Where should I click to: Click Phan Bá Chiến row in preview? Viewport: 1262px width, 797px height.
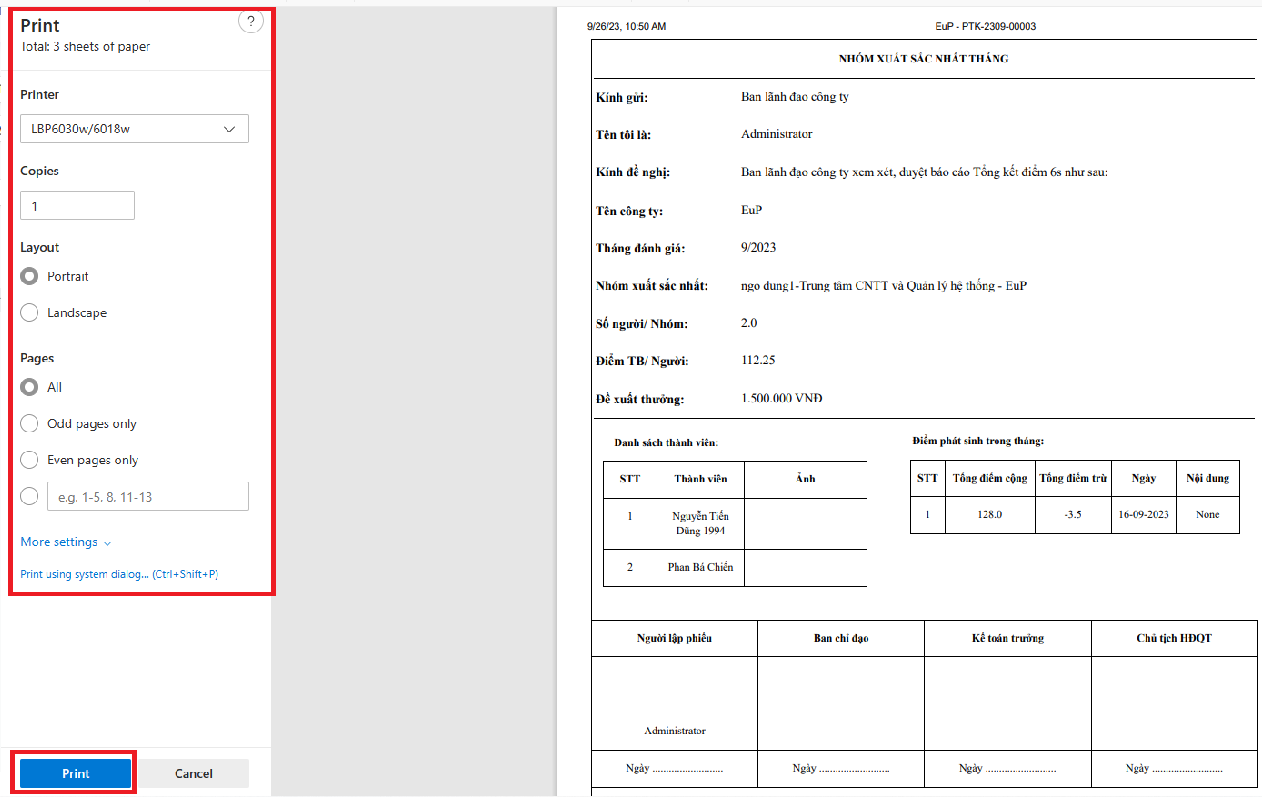(x=700, y=567)
